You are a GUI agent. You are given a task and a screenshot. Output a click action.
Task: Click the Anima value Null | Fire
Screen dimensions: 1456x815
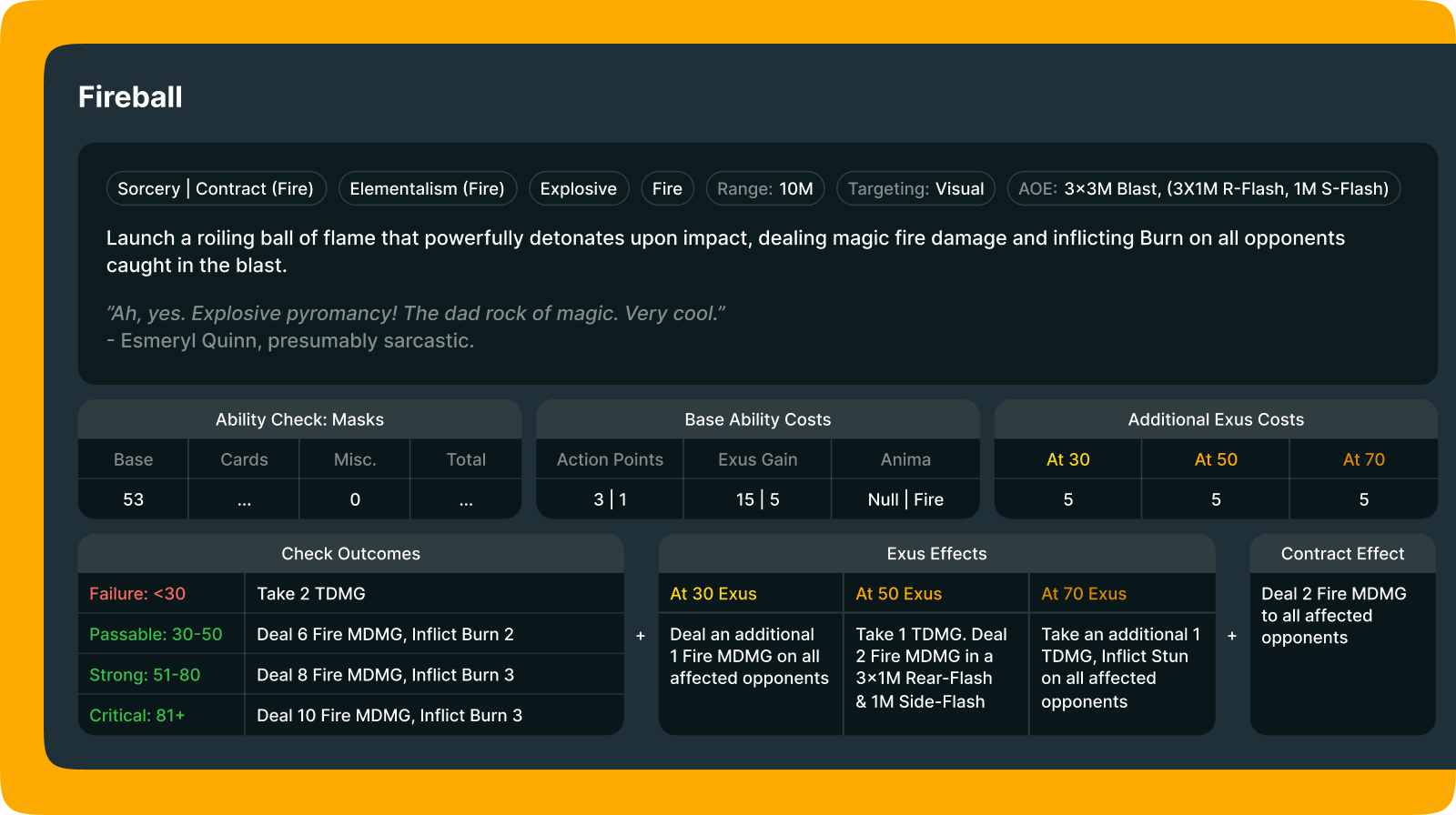click(905, 499)
